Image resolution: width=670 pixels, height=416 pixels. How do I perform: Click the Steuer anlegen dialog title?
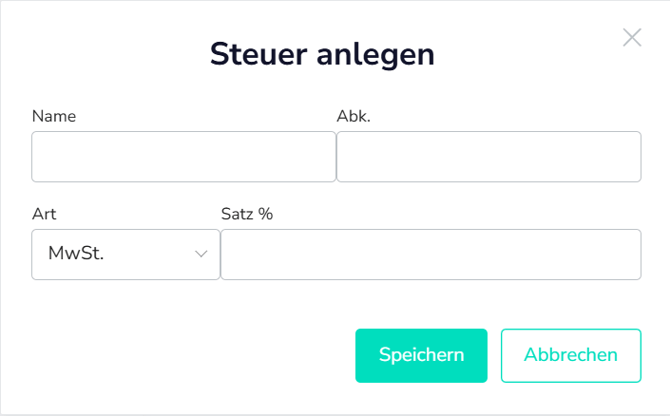pyautogui.click(x=322, y=54)
